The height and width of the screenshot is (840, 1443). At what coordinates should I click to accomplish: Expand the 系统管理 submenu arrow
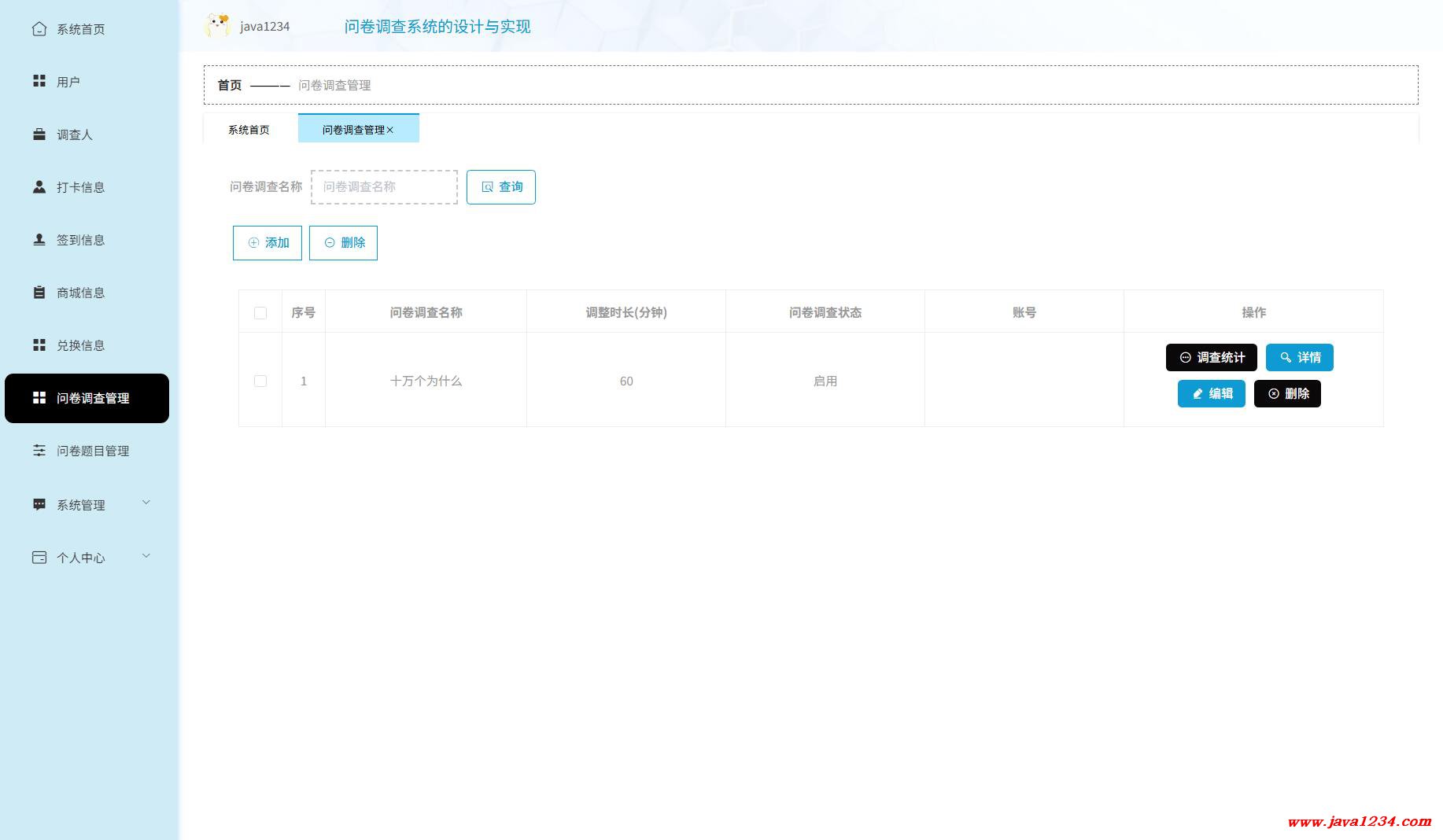point(146,503)
